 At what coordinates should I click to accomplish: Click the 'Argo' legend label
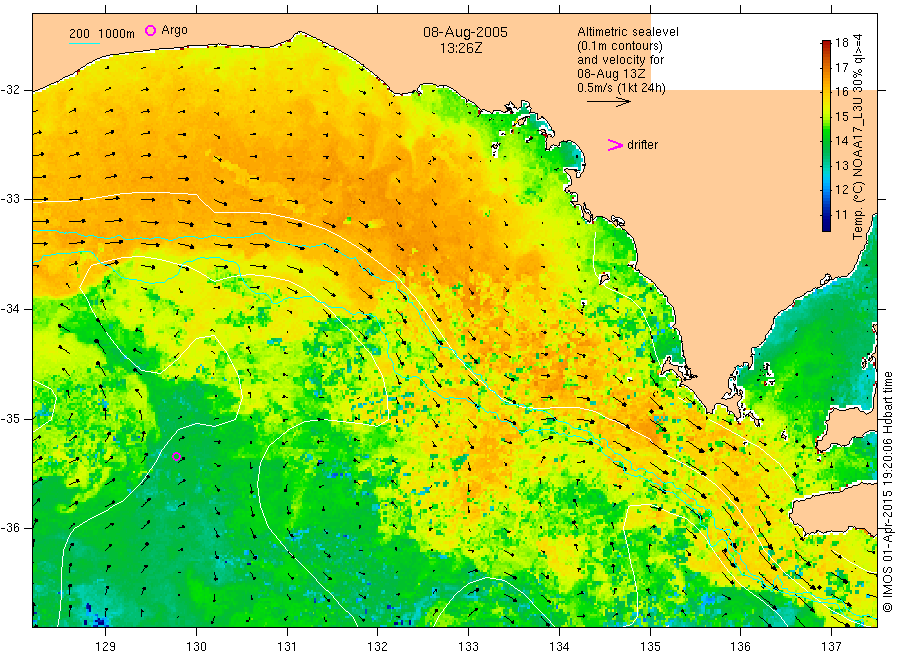tap(174, 30)
